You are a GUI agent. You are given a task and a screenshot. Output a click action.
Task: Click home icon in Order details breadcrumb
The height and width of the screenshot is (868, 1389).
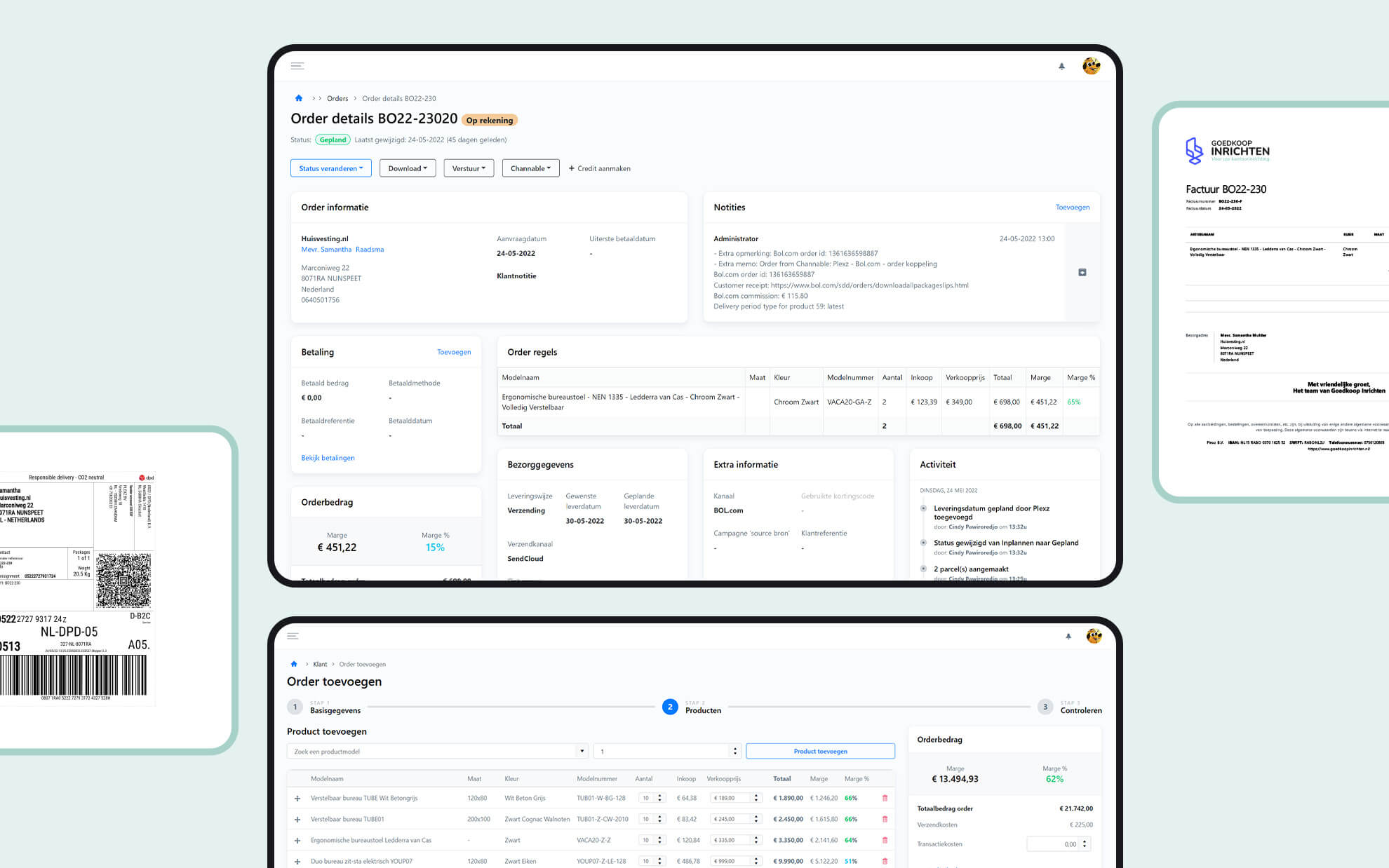(299, 98)
